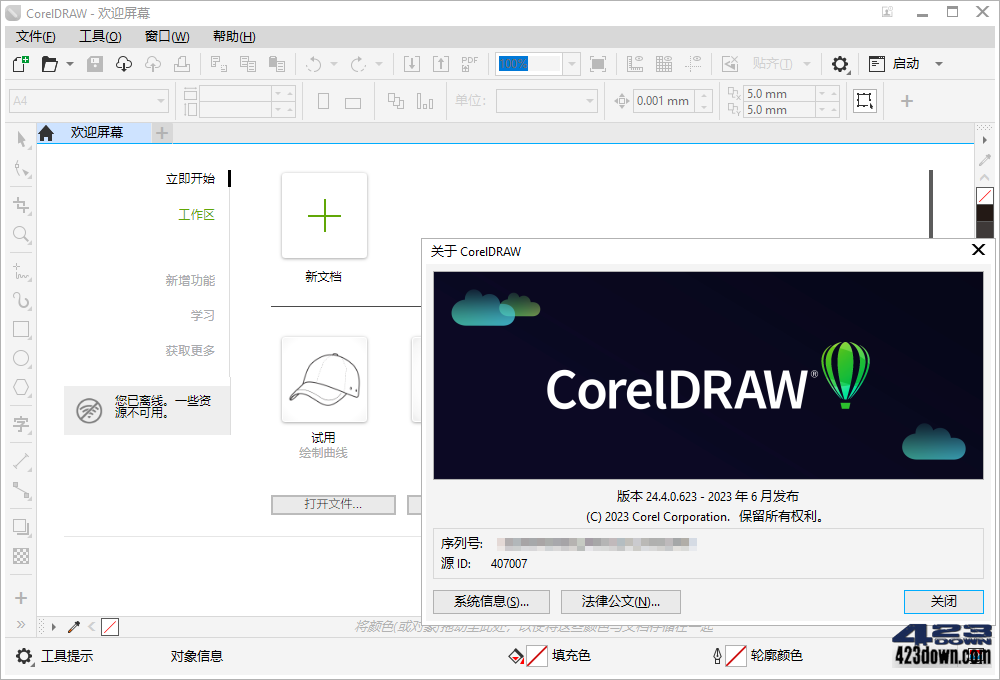Activate the Crop tool
Image resolution: width=1000 pixels, height=680 pixels.
[21, 205]
